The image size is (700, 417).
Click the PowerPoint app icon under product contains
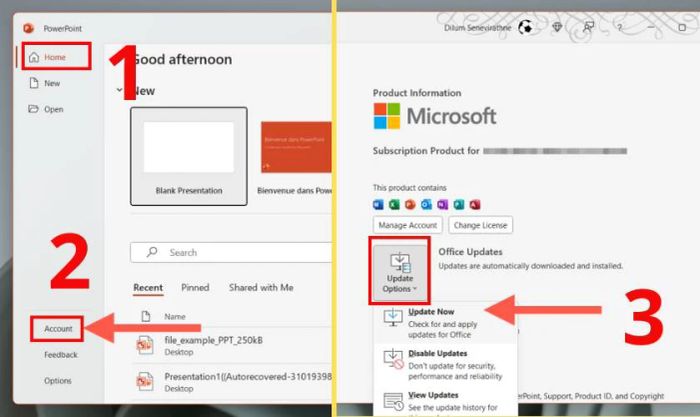click(x=410, y=204)
